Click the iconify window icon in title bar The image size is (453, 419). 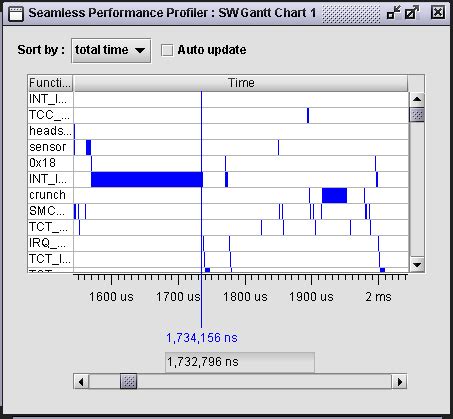pos(394,13)
